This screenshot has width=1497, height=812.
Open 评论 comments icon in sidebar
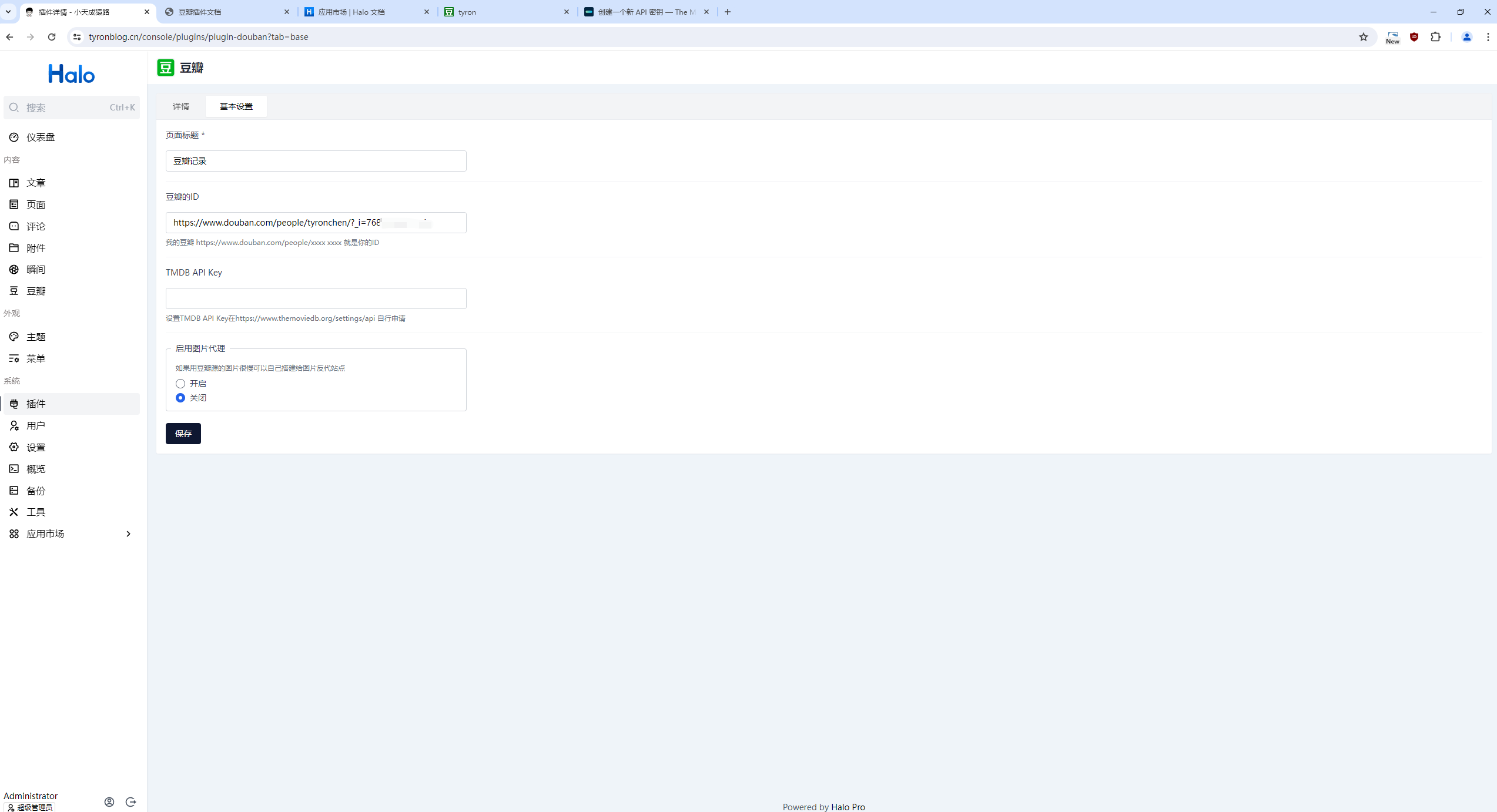tap(14, 226)
